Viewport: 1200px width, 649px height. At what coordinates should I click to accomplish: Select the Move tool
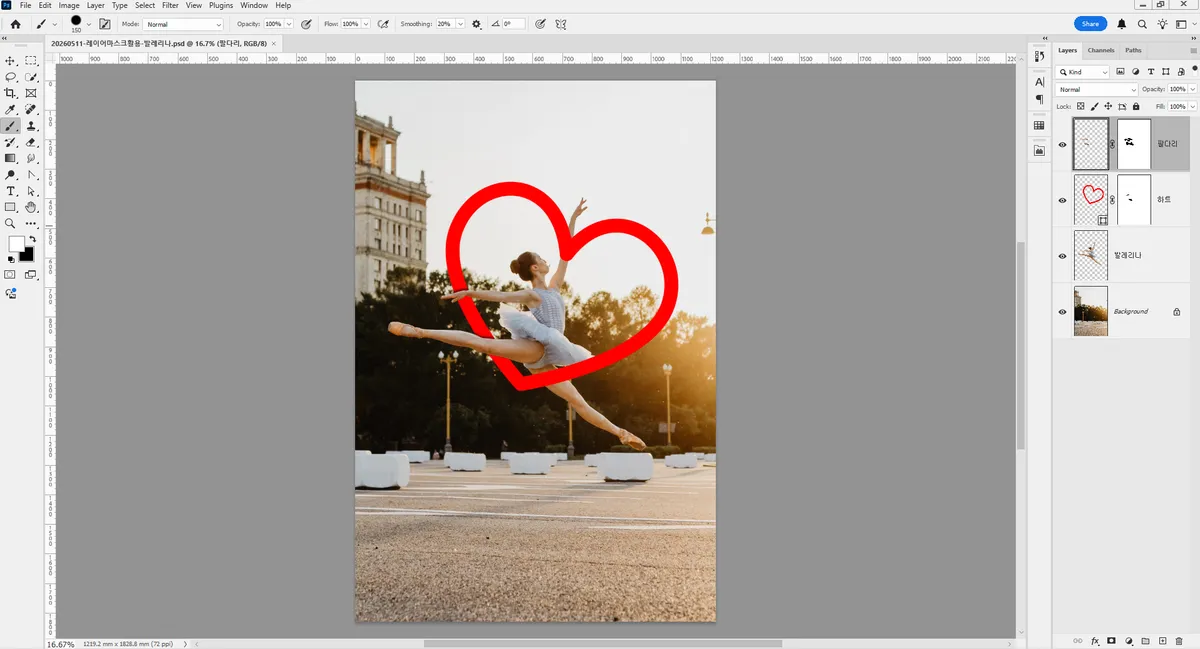click(11, 61)
